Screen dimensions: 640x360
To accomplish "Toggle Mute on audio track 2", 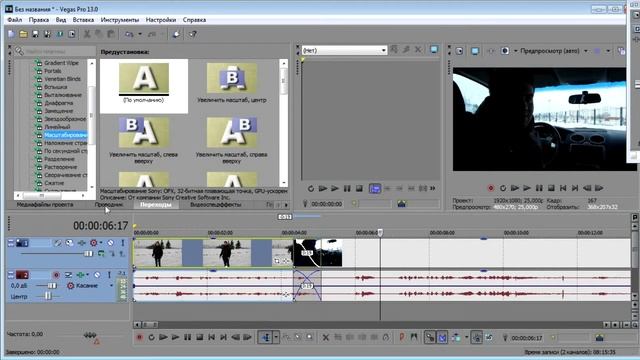I will coord(97,275).
